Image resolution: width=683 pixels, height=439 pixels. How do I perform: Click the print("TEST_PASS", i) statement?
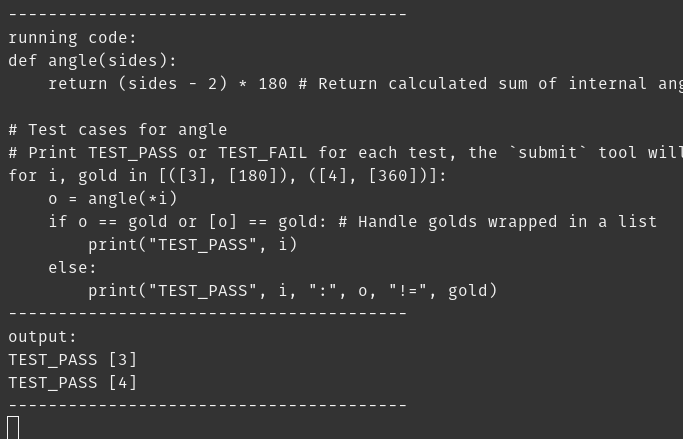192,245
